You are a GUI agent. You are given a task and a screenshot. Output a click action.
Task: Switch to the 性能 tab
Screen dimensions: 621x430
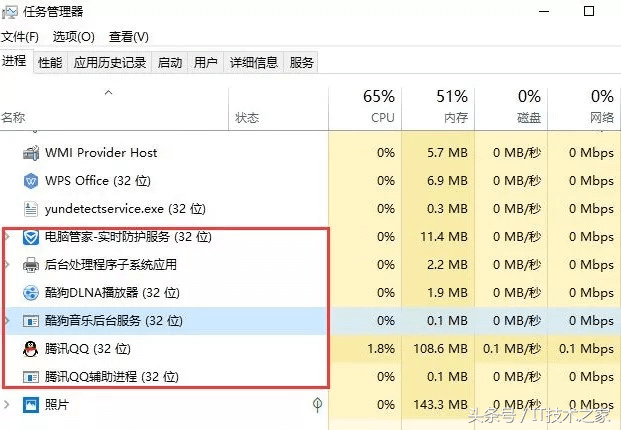point(50,62)
